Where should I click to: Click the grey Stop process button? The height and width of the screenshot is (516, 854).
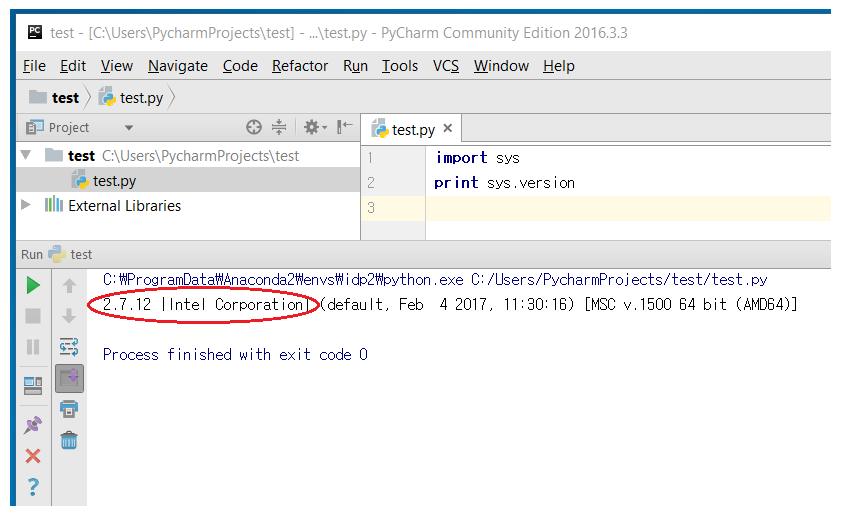click(33, 316)
